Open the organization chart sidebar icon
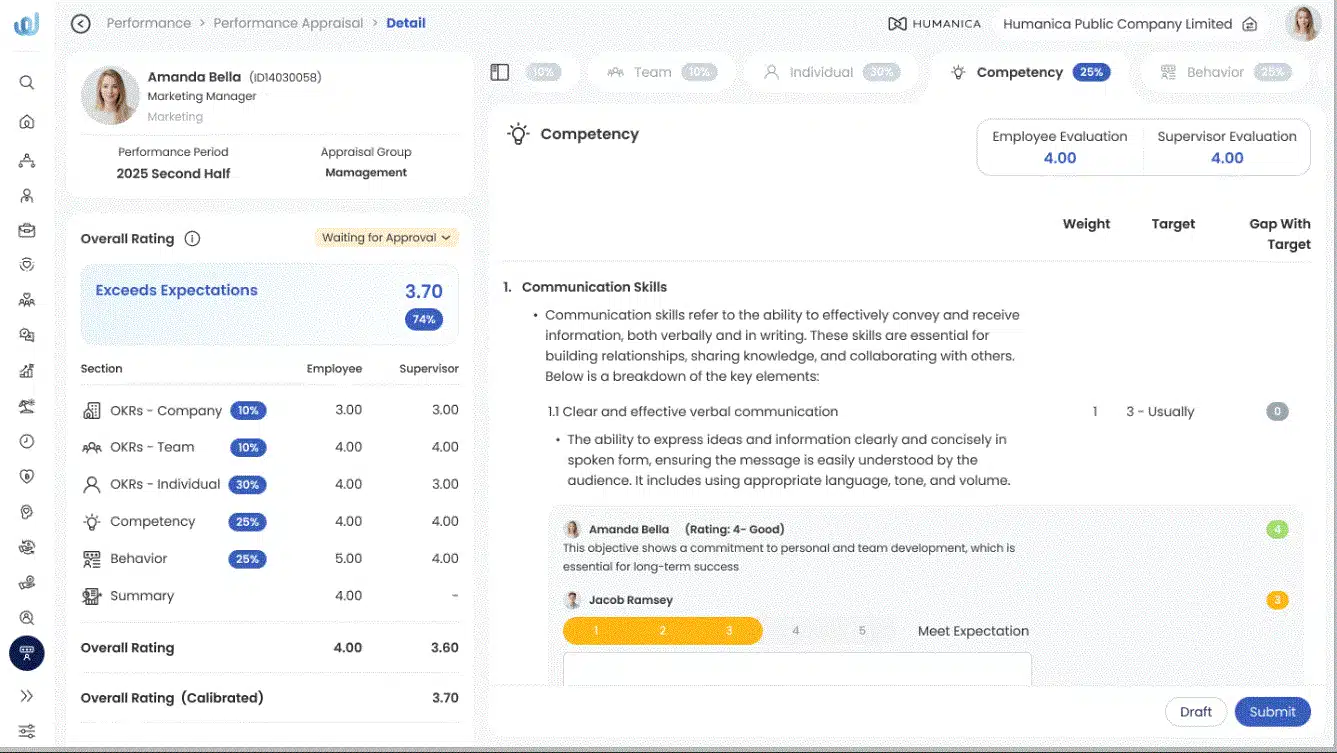The height and width of the screenshot is (753, 1337). click(27, 158)
